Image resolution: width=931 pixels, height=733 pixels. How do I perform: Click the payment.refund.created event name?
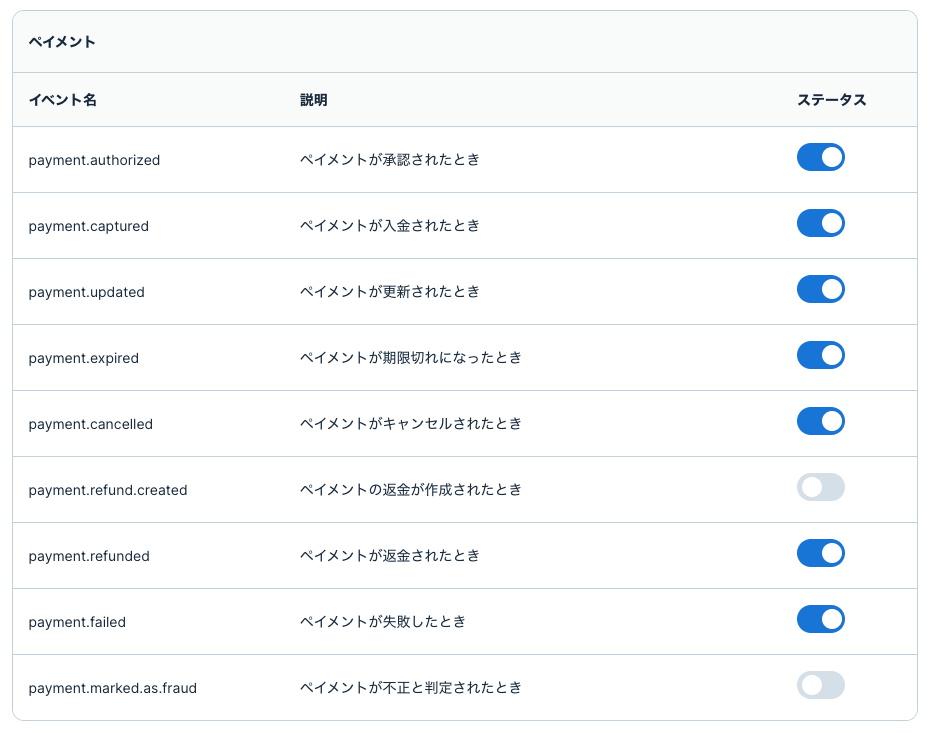(108, 490)
